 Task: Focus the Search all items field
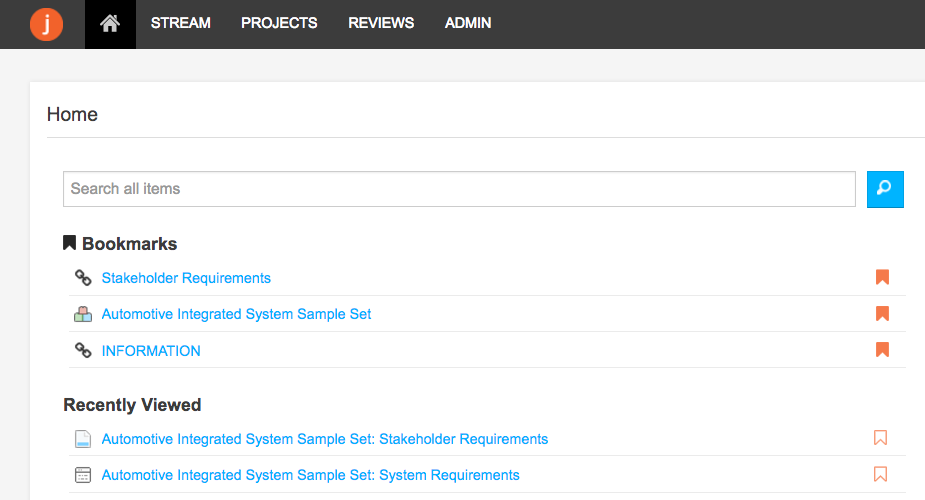(459, 189)
